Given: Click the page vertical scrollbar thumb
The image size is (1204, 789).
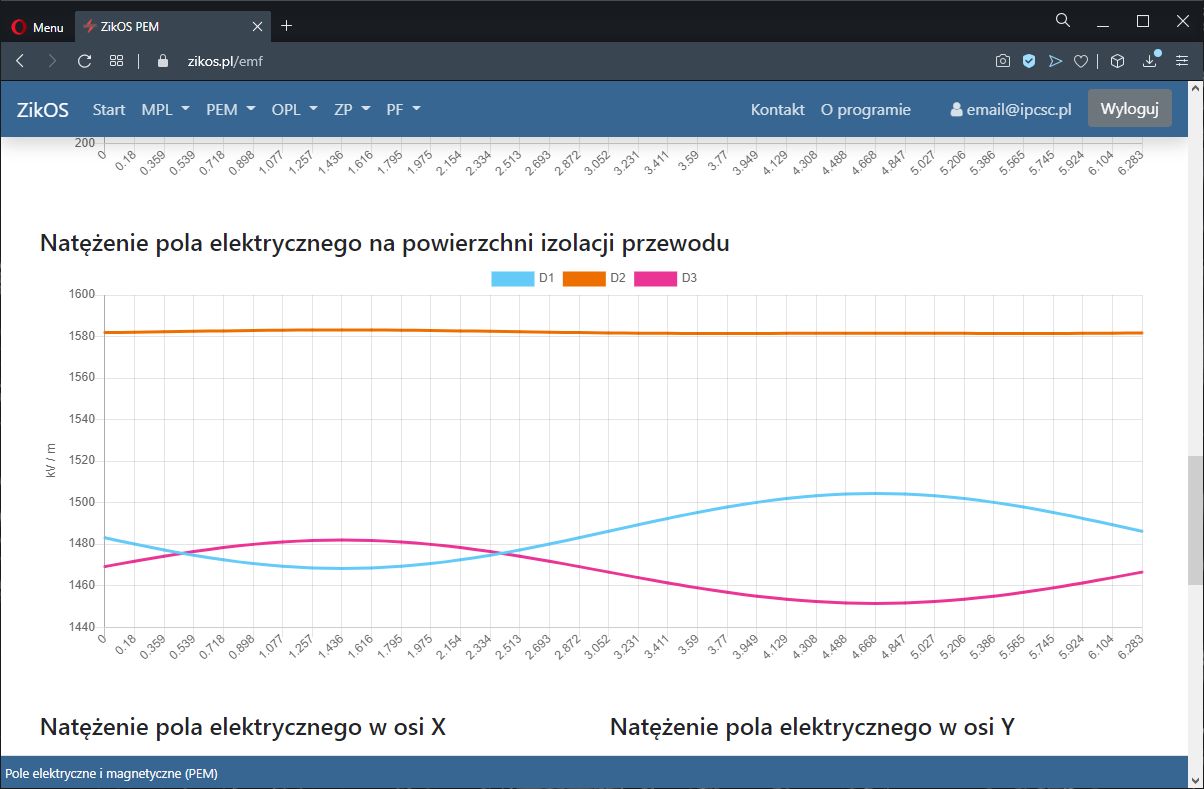Looking at the screenshot, I should pyautogui.click(x=1195, y=515).
